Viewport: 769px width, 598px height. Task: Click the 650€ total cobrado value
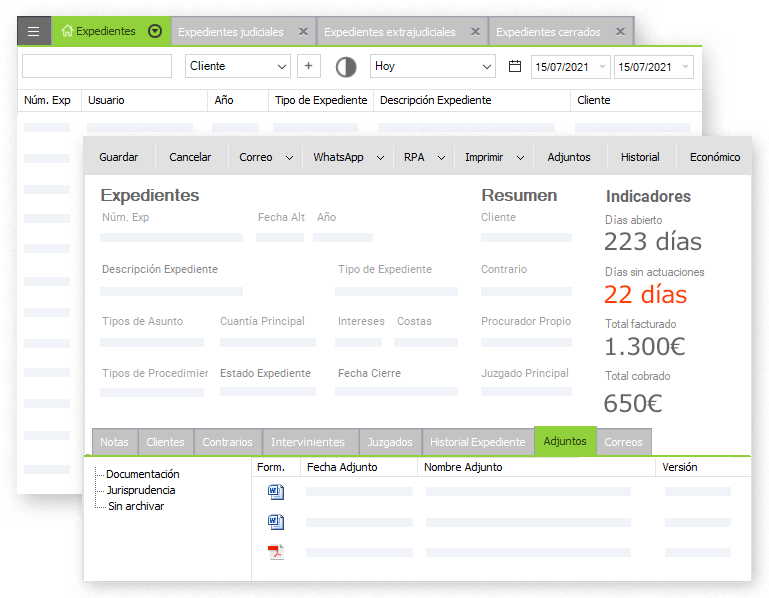[x=633, y=404]
